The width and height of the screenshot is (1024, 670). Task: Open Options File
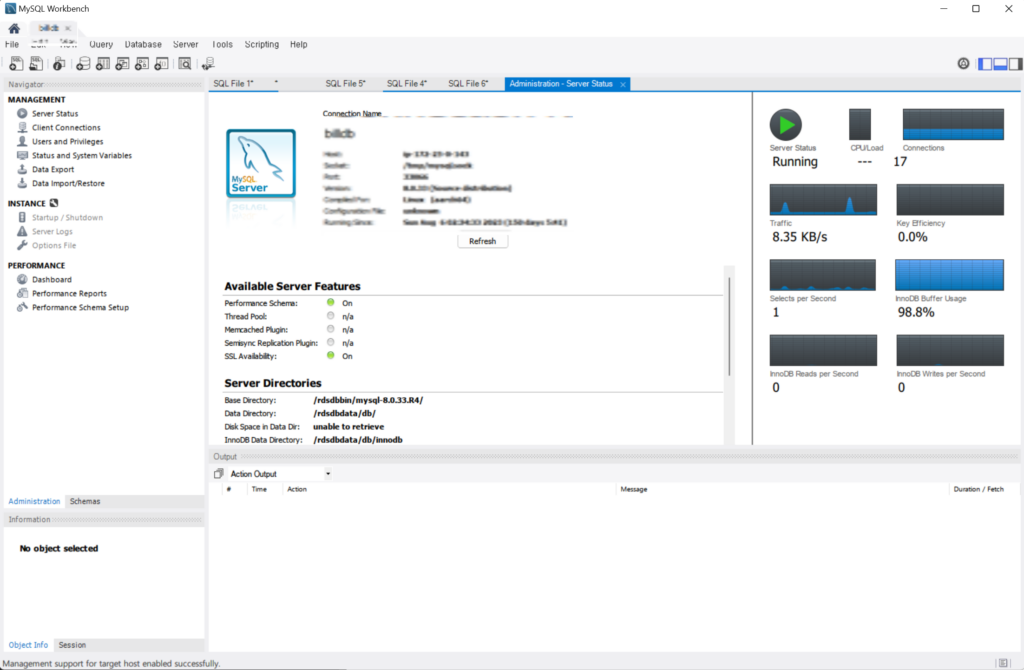pyautogui.click(x=54, y=246)
